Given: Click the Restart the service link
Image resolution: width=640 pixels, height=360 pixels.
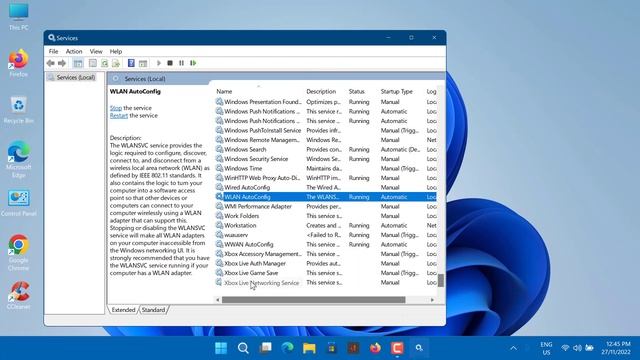Looking at the screenshot, I should click(119, 116).
